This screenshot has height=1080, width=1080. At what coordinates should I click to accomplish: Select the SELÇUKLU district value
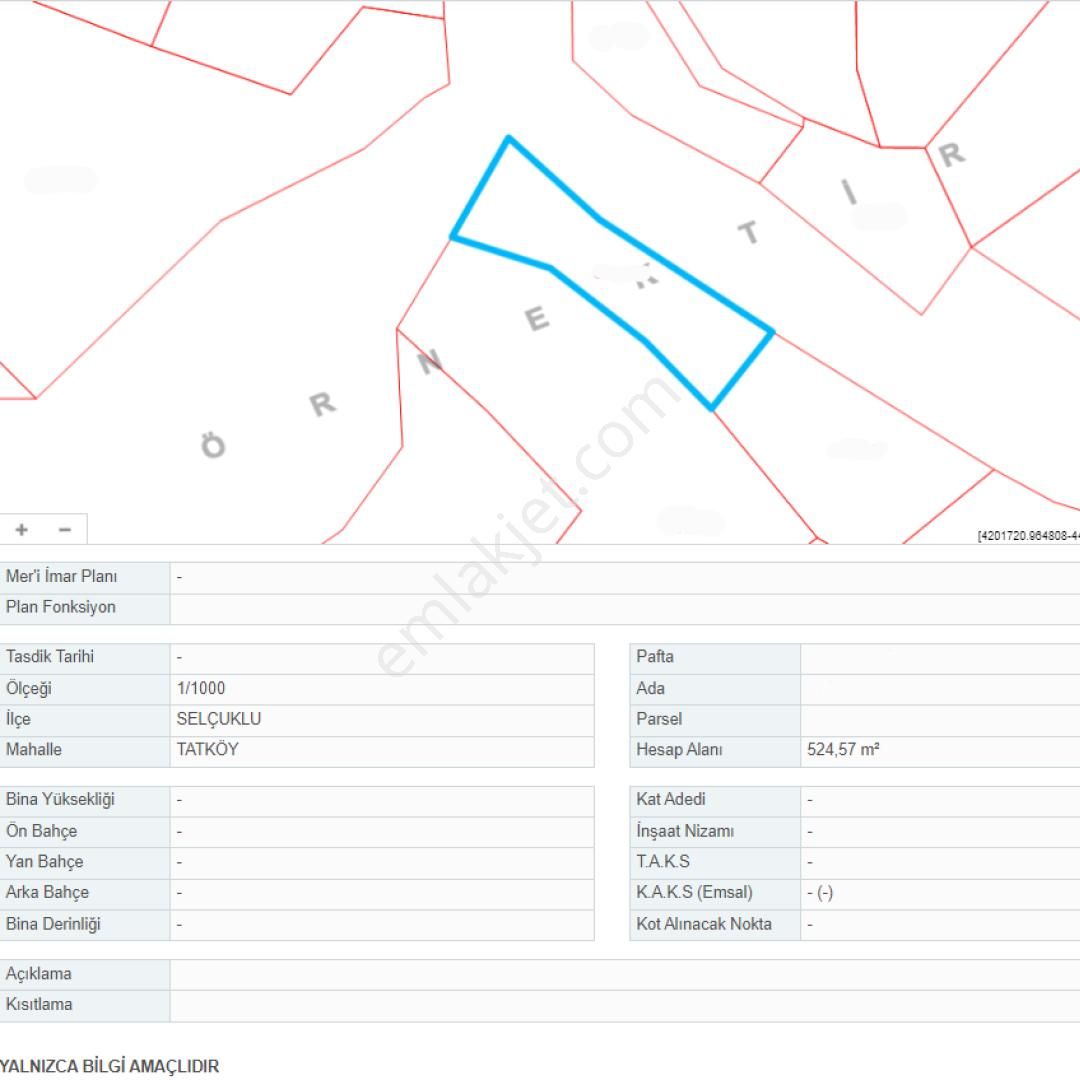coord(218,719)
